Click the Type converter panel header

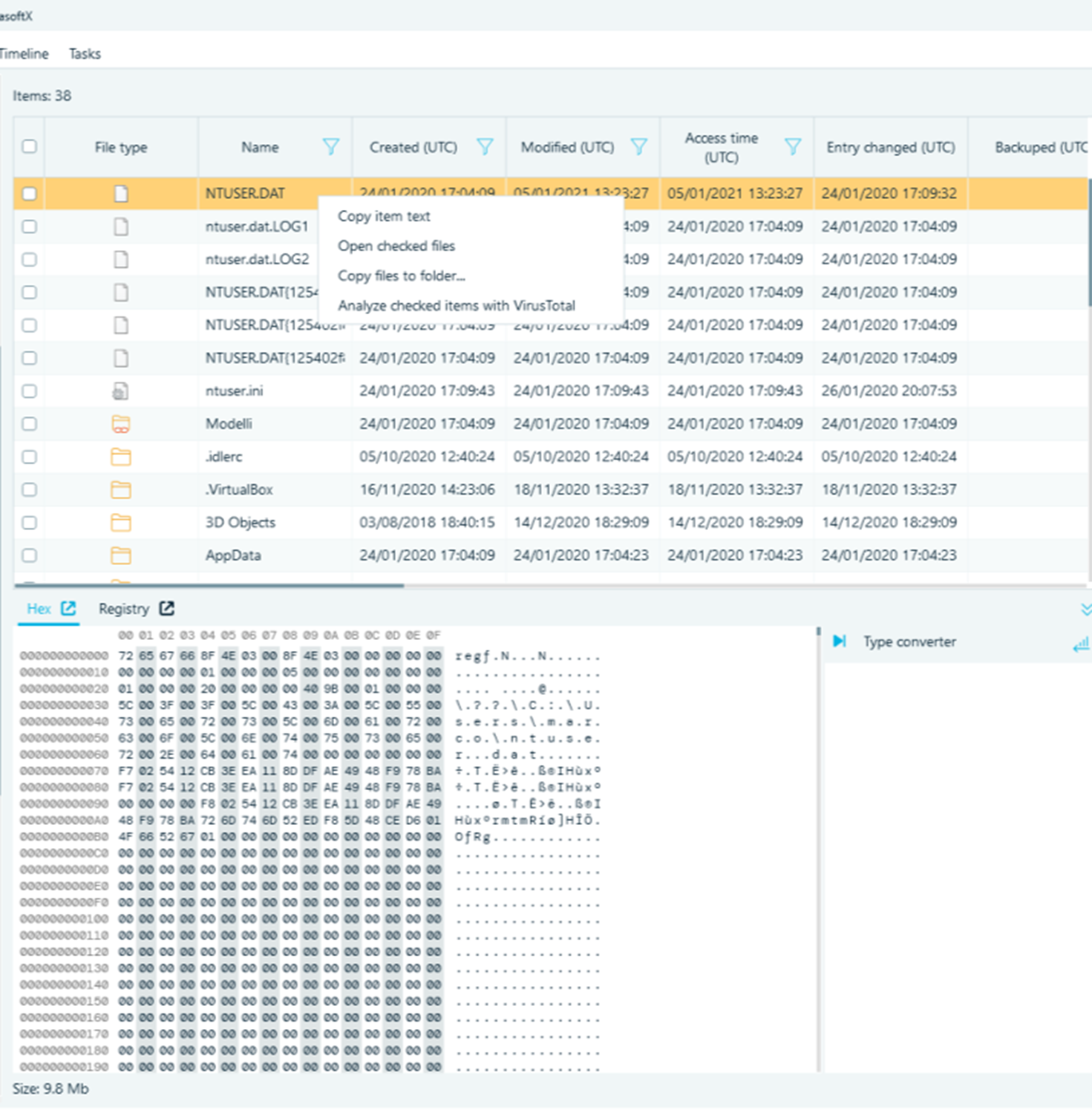tap(909, 641)
